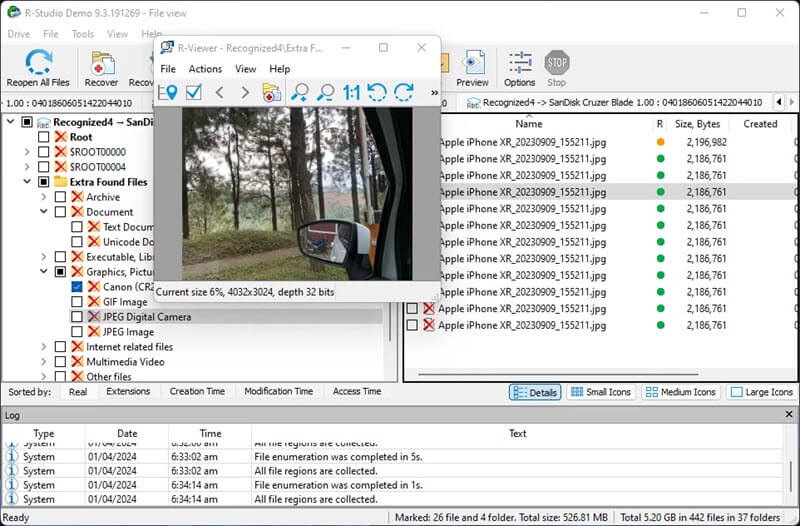The height and width of the screenshot is (526, 800).
Task: Click the Recognized4 drive icon in tree
Action: [44, 122]
